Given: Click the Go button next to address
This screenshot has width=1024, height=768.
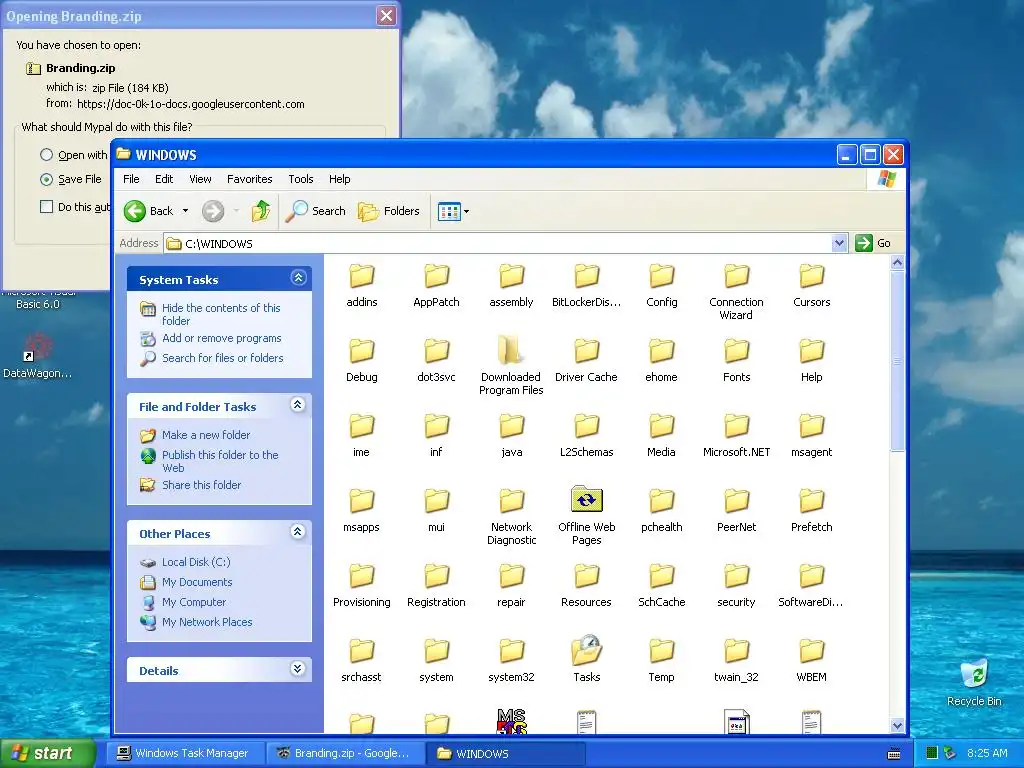Looking at the screenshot, I should [873, 243].
